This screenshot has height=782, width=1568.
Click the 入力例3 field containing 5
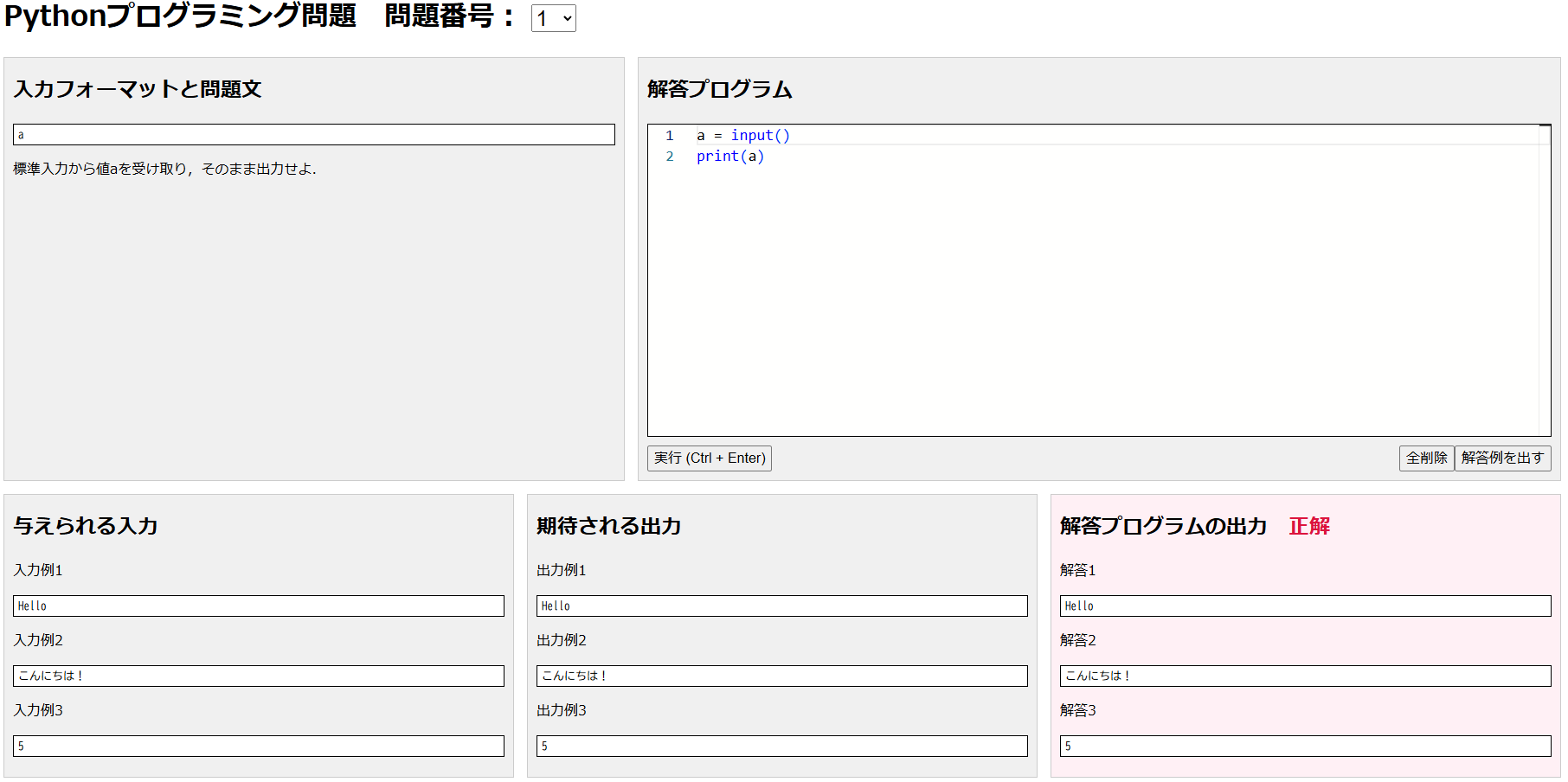tap(259, 746)
